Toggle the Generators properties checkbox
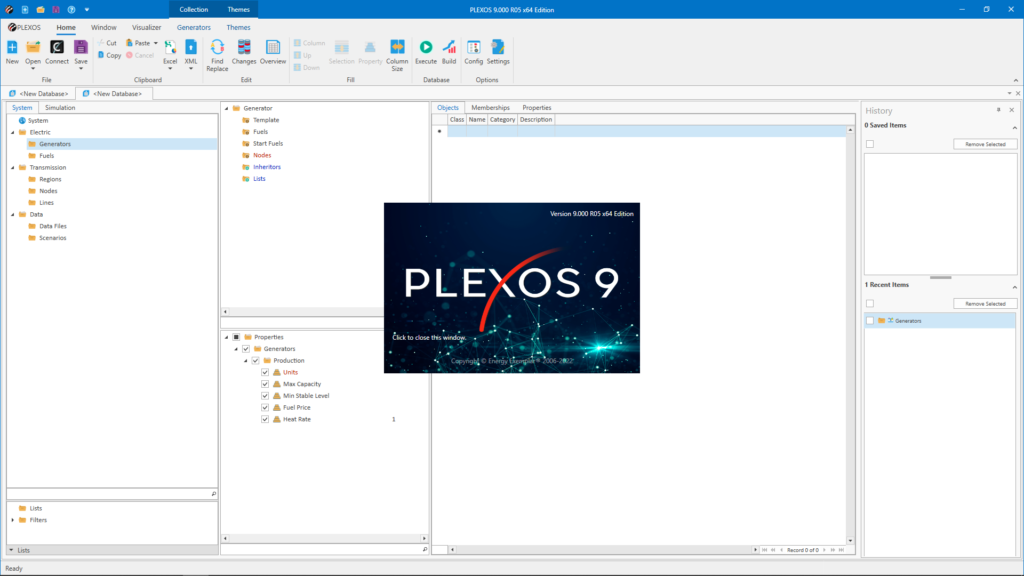 [x=246, y=349]
